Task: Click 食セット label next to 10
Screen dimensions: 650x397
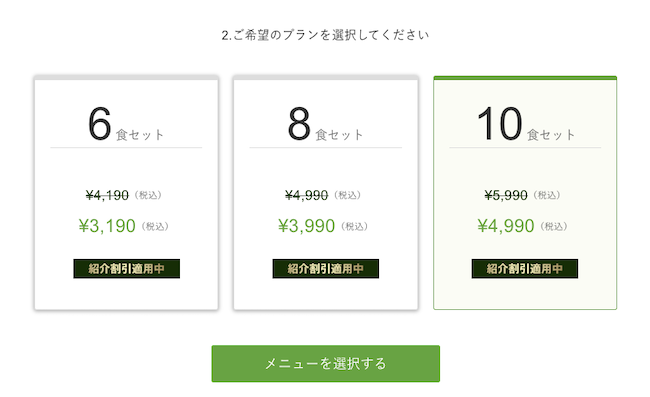Action: point(551,135)
